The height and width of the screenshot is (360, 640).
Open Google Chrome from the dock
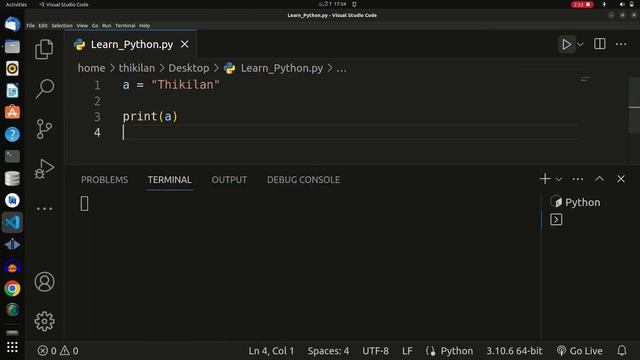(x=12, y=288)
